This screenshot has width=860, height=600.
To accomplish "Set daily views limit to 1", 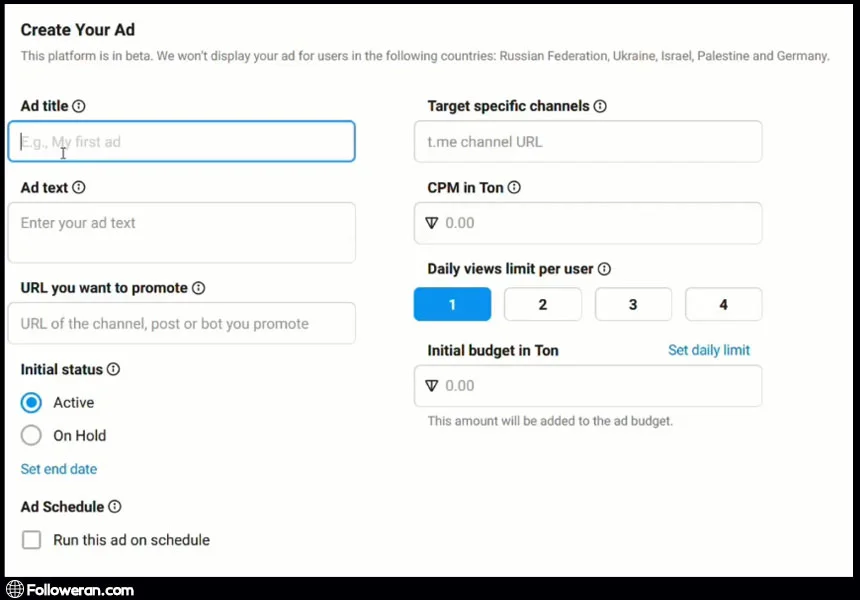I will coord(452,304).
